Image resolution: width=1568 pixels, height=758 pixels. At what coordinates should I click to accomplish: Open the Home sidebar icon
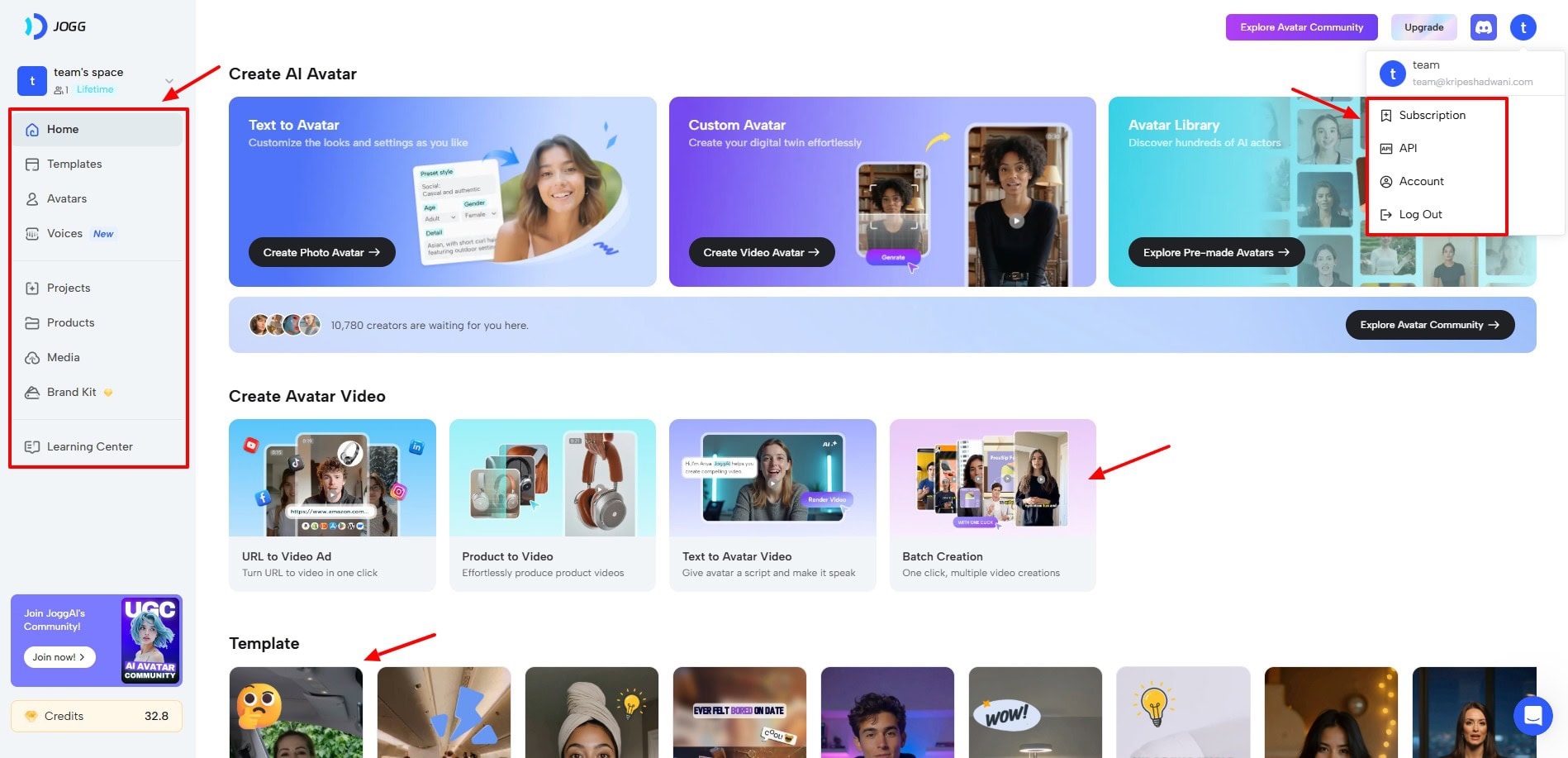[32, 130]
